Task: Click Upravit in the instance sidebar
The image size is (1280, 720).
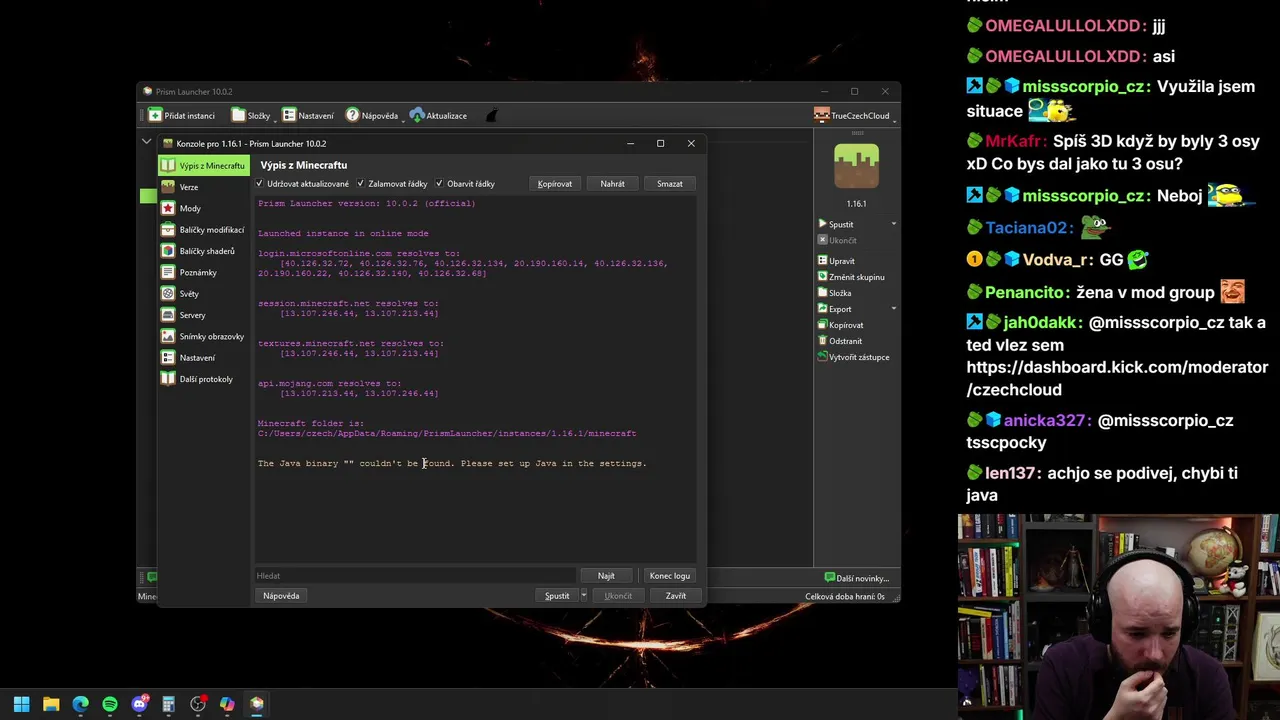Action: (835, 261)
